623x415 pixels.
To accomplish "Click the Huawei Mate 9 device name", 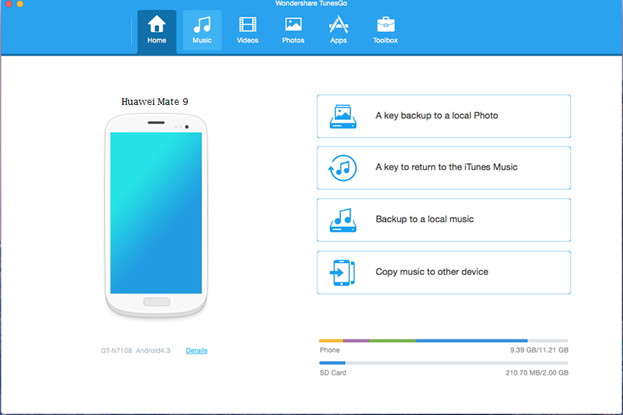I will pyautogui.click(x=155, y=101).
